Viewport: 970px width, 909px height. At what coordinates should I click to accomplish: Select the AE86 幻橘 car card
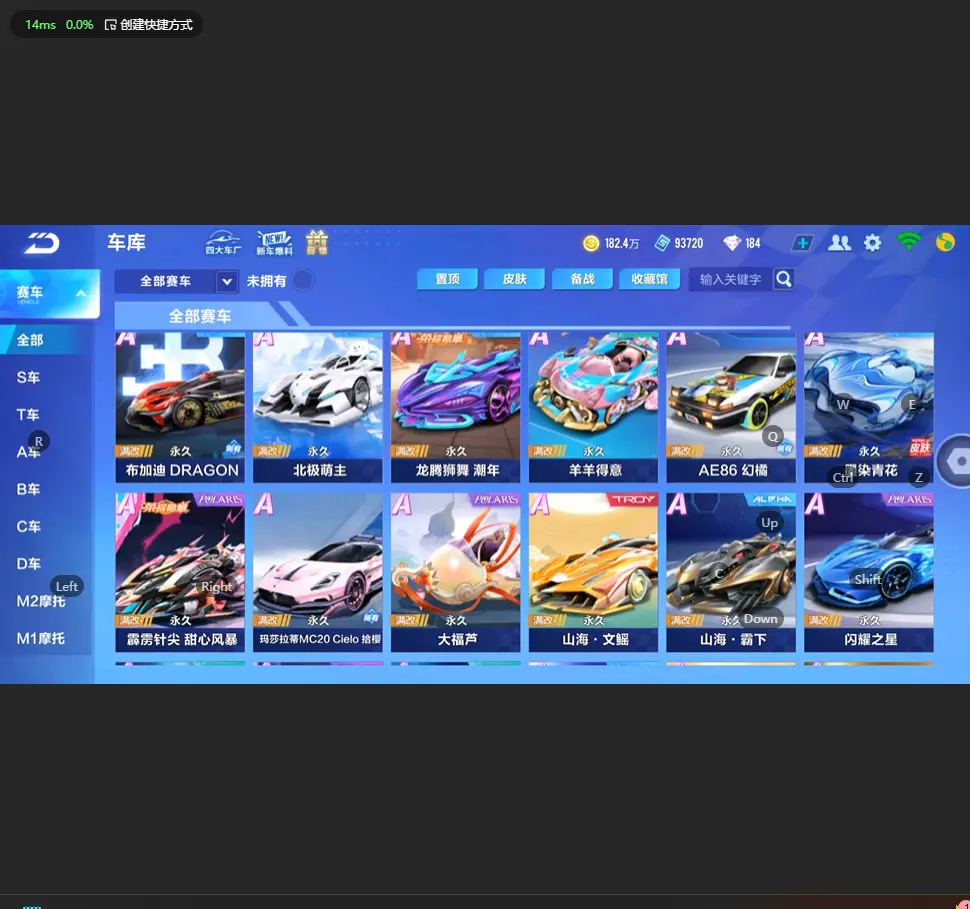(731, 407)
